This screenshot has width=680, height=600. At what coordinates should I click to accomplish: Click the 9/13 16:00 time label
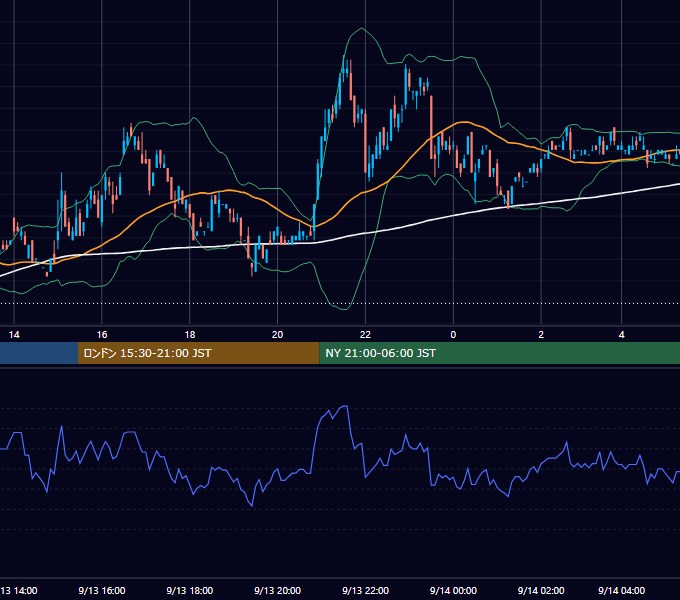(102, 590)
